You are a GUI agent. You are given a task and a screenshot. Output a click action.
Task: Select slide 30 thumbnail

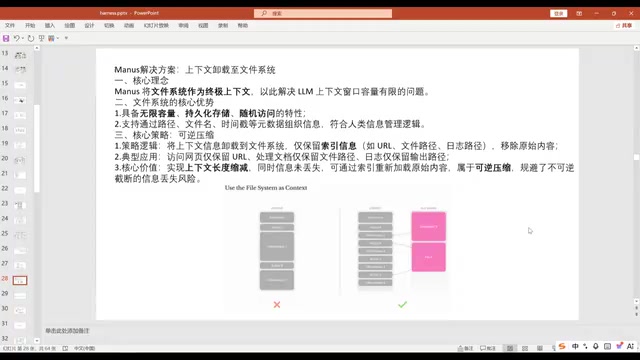coord(20,310)
